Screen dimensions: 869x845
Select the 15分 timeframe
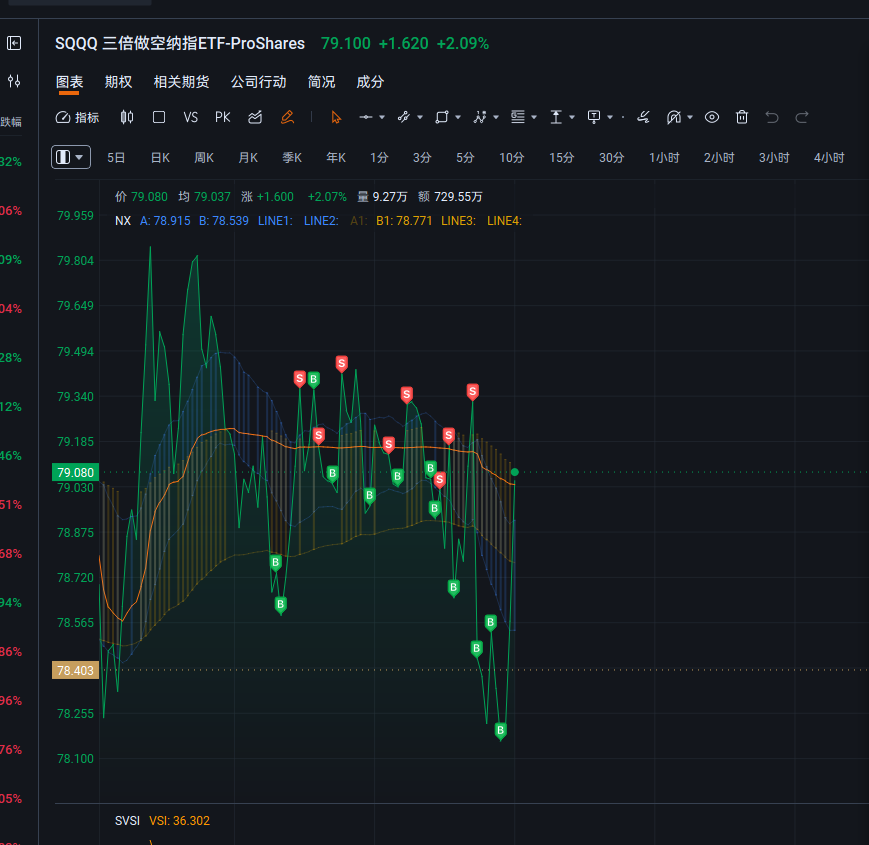click(x=561, y=158)
